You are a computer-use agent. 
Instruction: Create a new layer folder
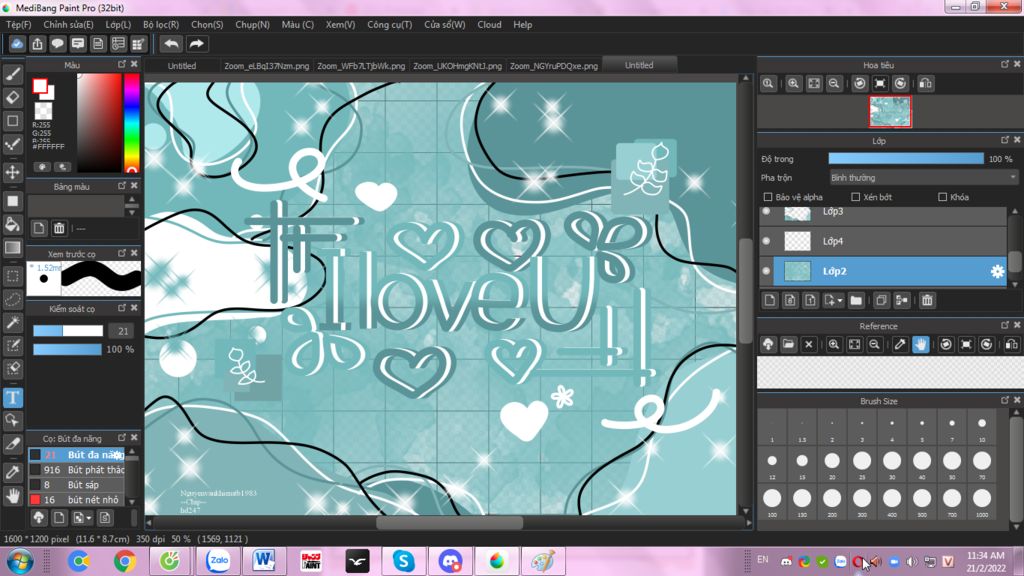tap(856, 300)
